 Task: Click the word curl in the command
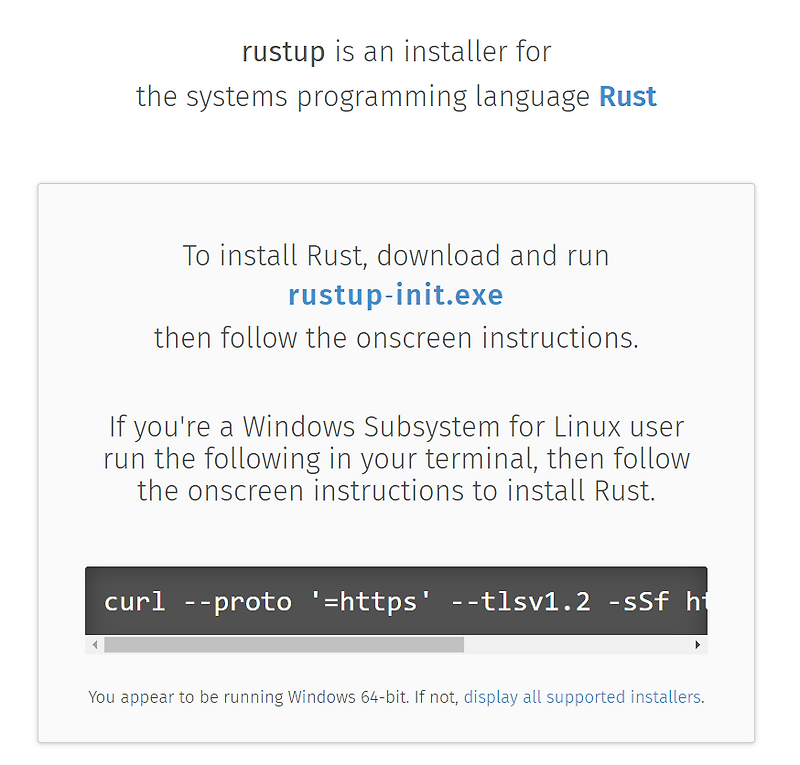(134, 601)
